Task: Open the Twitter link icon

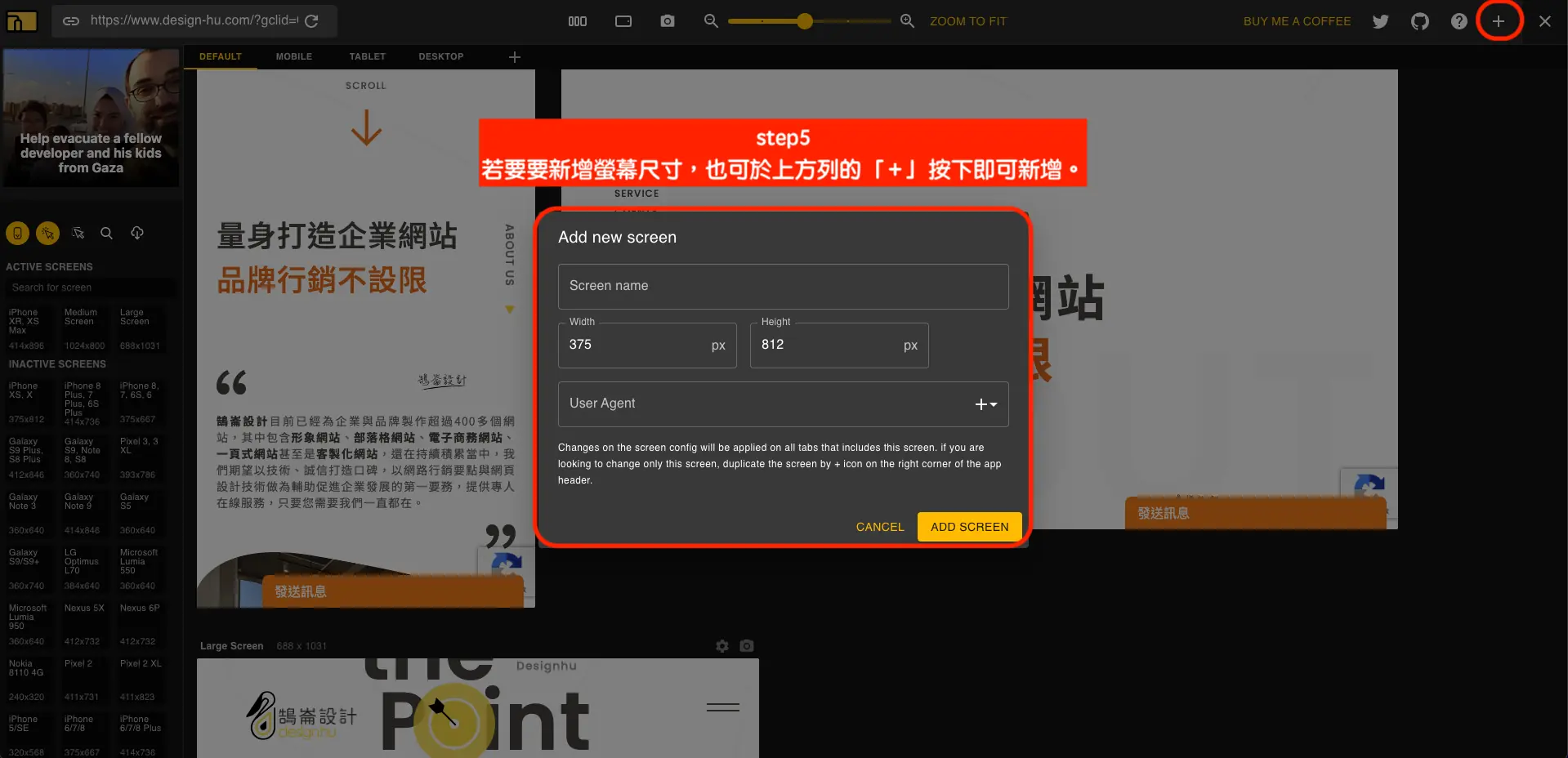Action: coord(1381,21)
